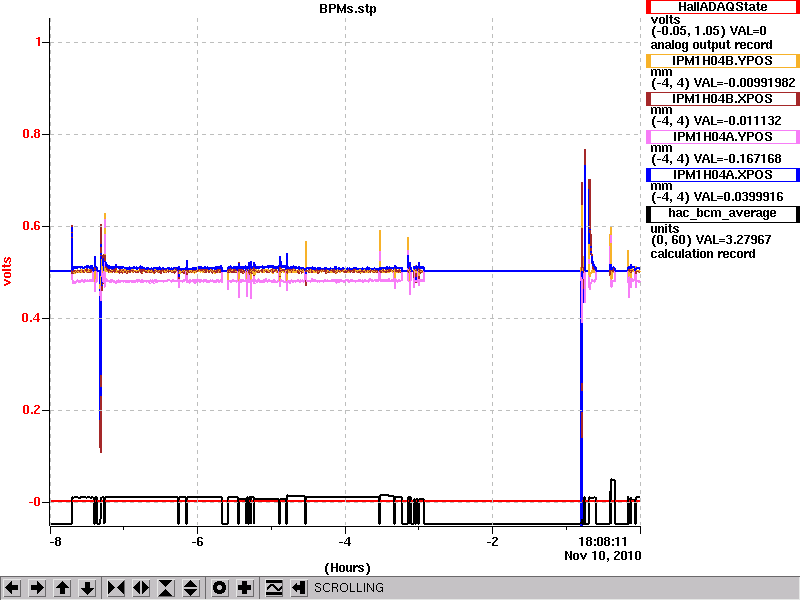Pan the plot down with the down arrow
800x600 pixels.
pos(87,588)
